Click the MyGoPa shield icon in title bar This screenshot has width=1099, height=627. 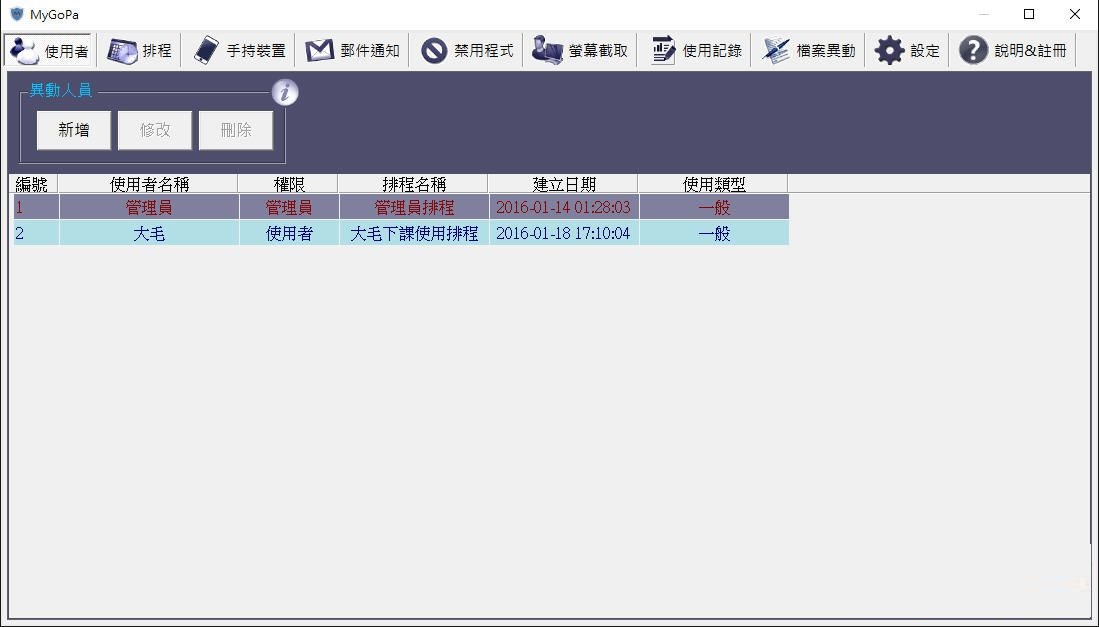point(17,14)
